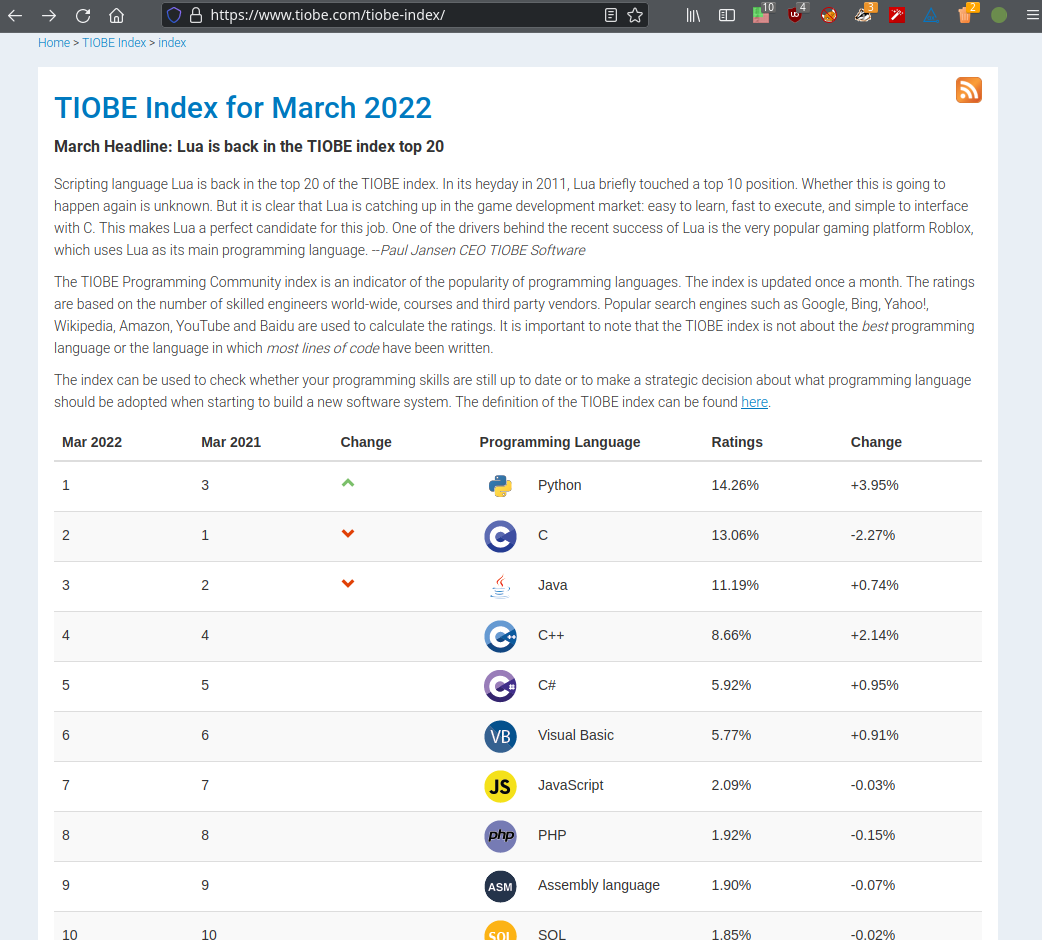This screenshot has width=1042, height=940.
Task: Click the TIOBE Index for March 2022 heading
Action: click(x=243, y=108)
